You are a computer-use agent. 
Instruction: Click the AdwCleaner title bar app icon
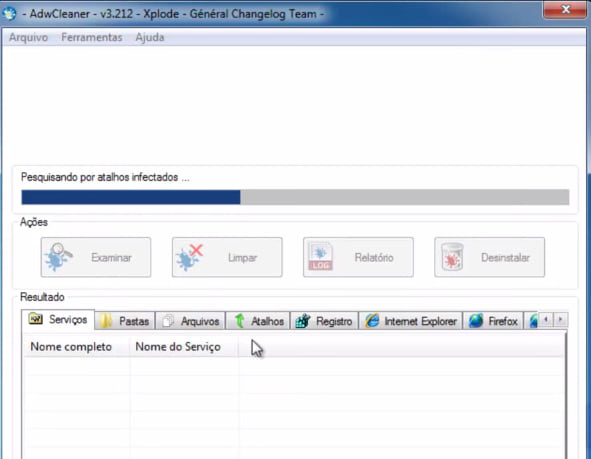pos(9,14)
